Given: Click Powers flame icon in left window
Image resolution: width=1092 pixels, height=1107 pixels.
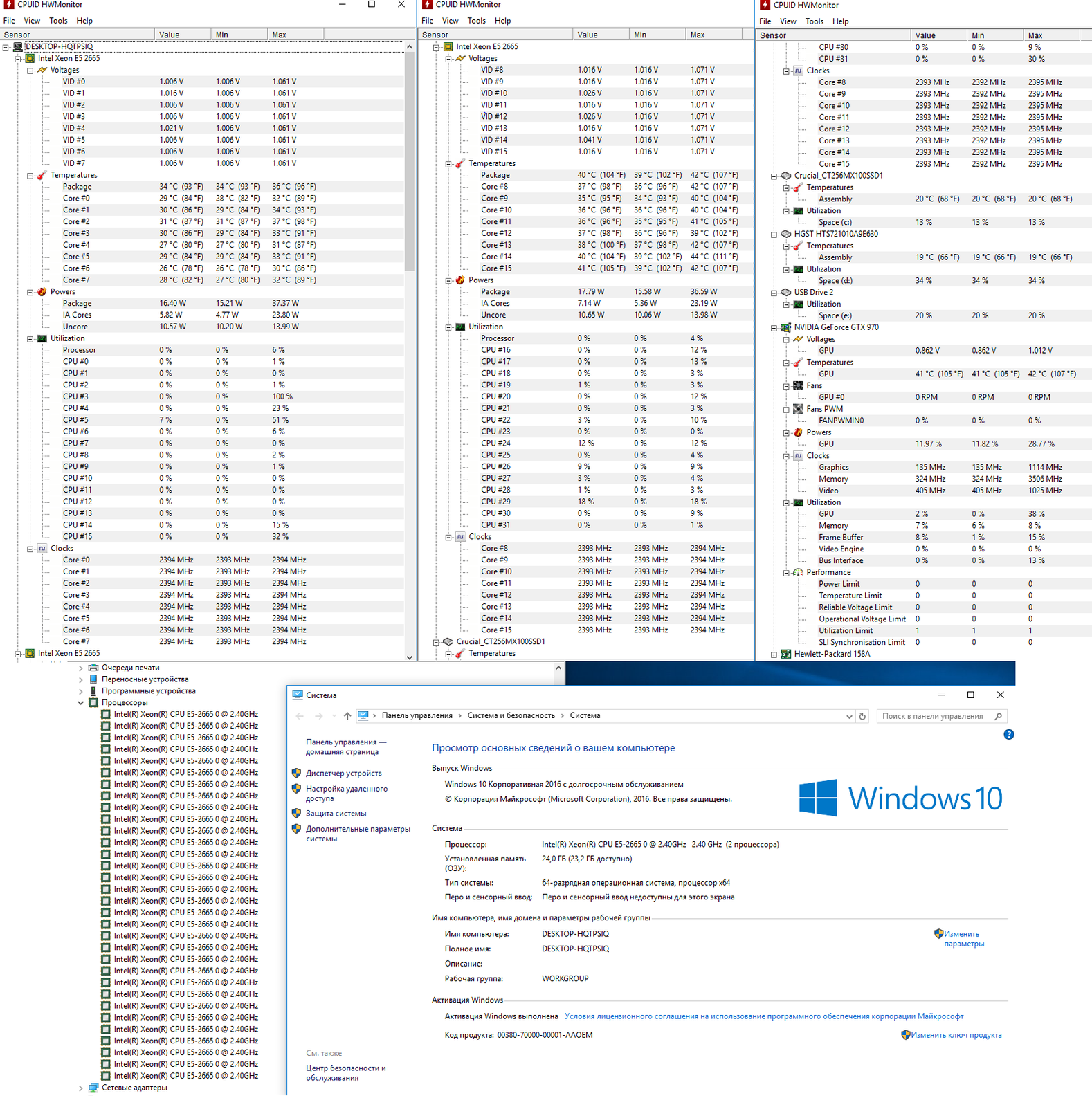Looking at the screenshot, I should (42, 292).
